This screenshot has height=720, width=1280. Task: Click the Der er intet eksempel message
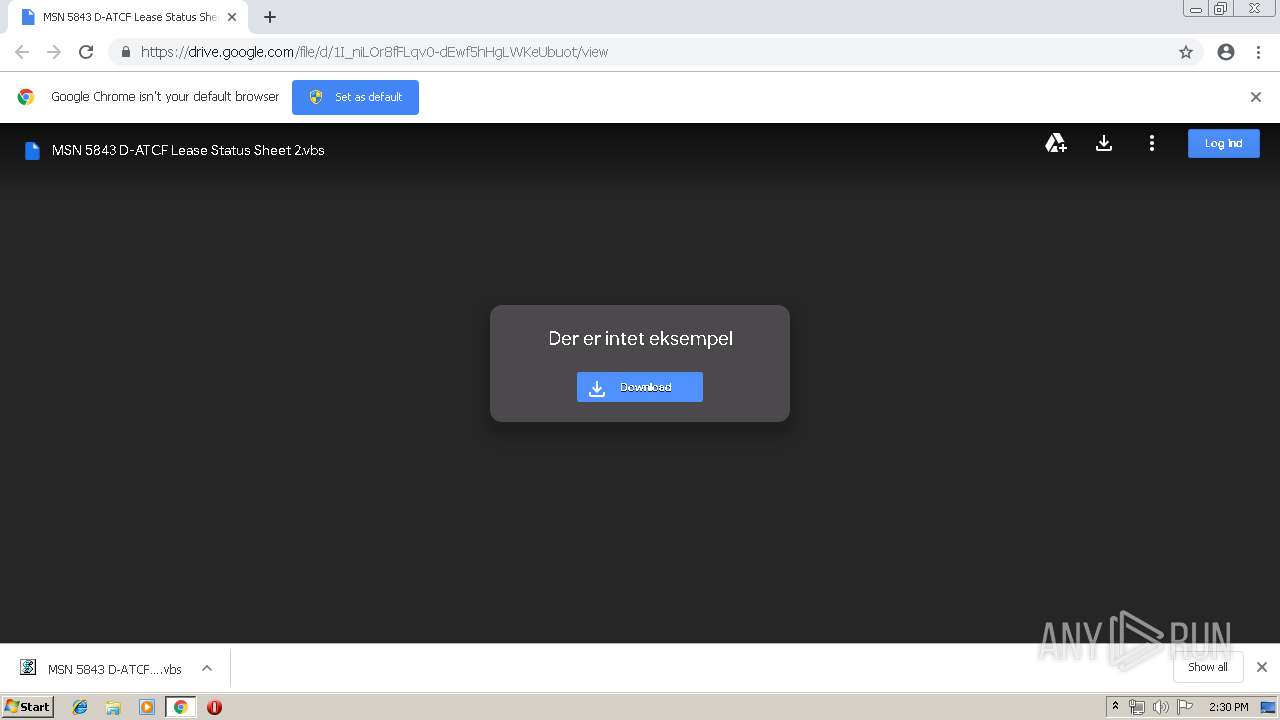(x=640, y=339)
